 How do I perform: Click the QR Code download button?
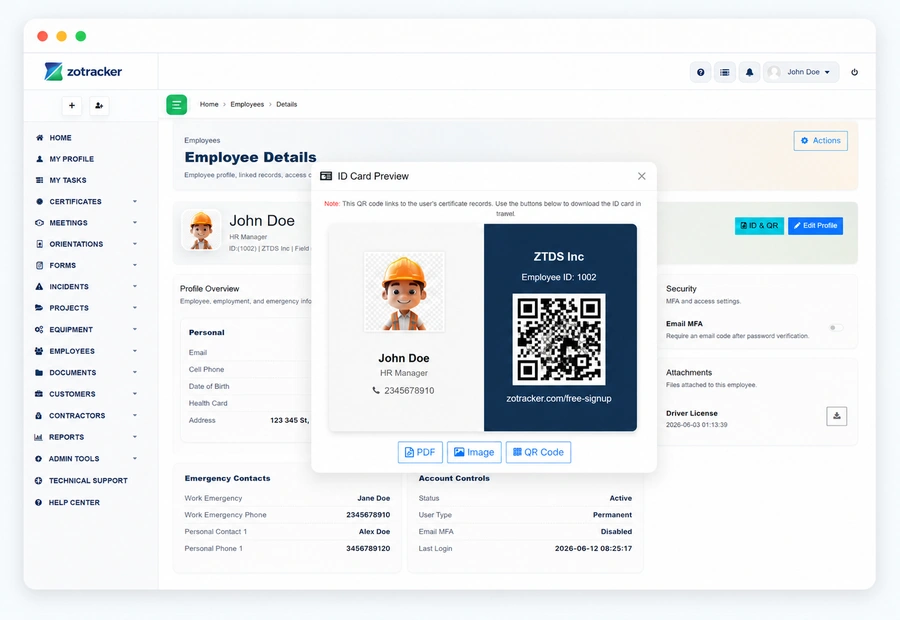tap(538, 452)
